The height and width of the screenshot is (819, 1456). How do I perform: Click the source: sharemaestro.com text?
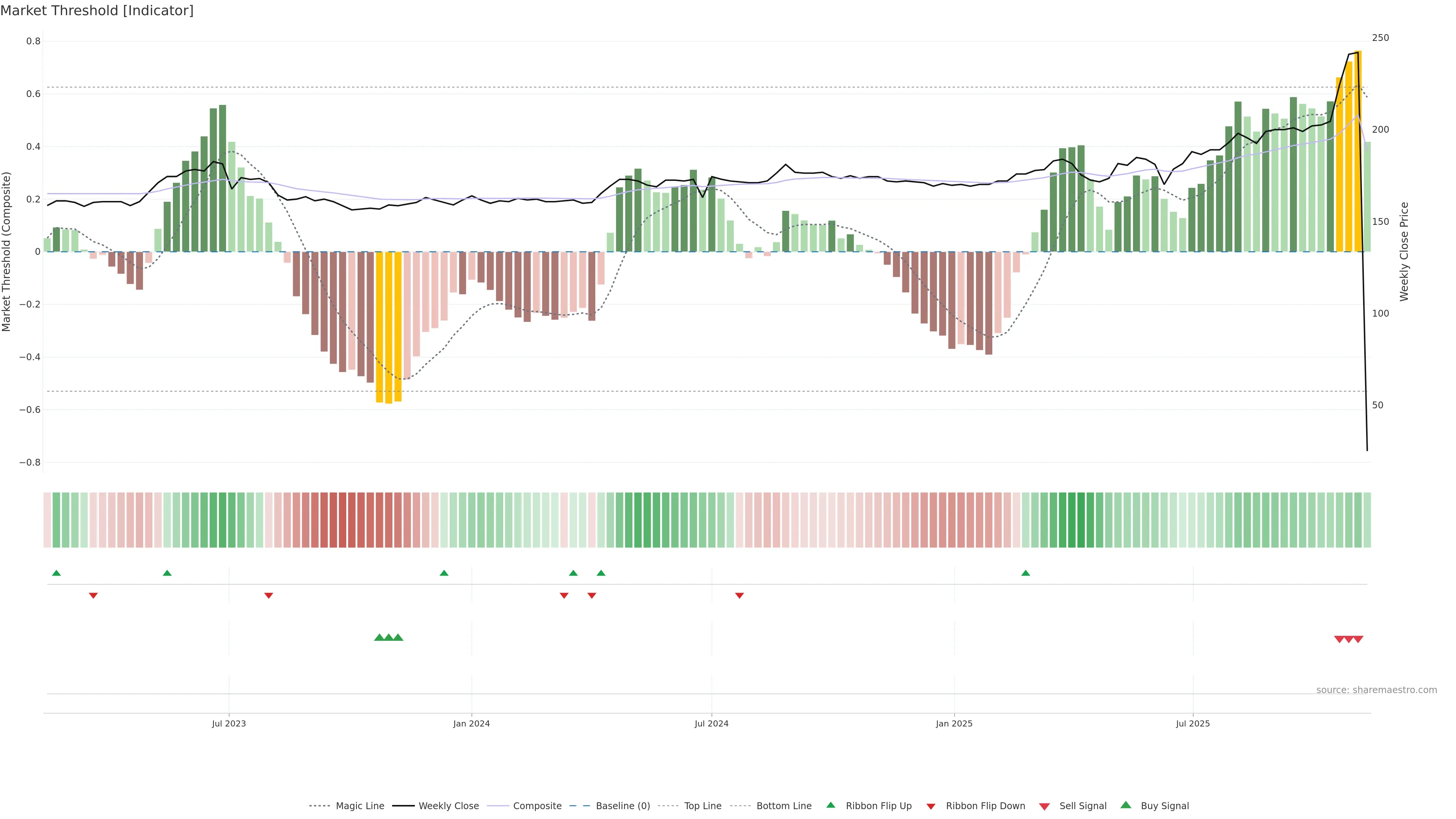(1376, 690)
